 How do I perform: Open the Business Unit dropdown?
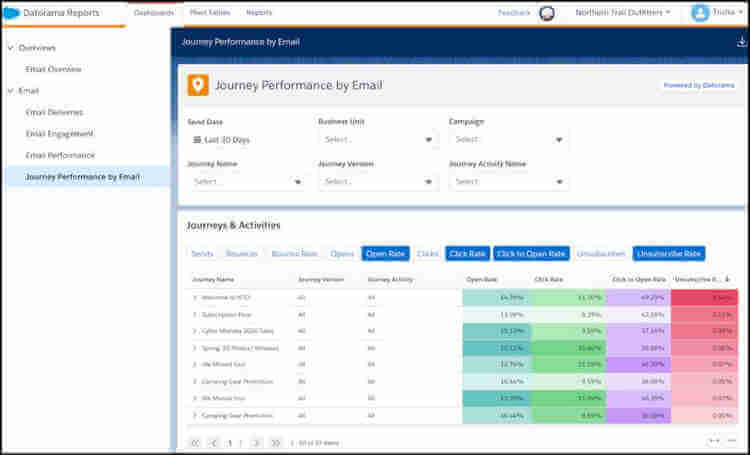tap(378, 140)
